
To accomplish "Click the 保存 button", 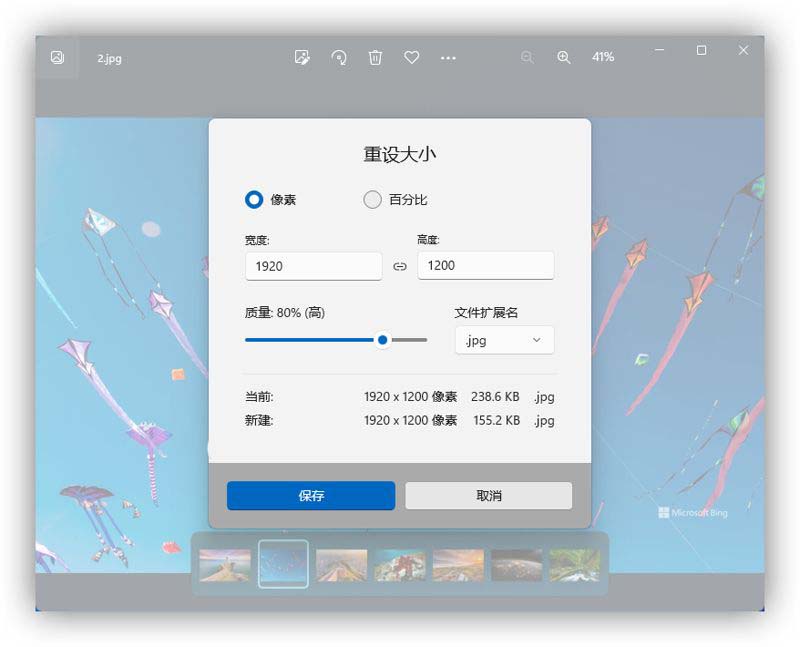I will 311,496.
